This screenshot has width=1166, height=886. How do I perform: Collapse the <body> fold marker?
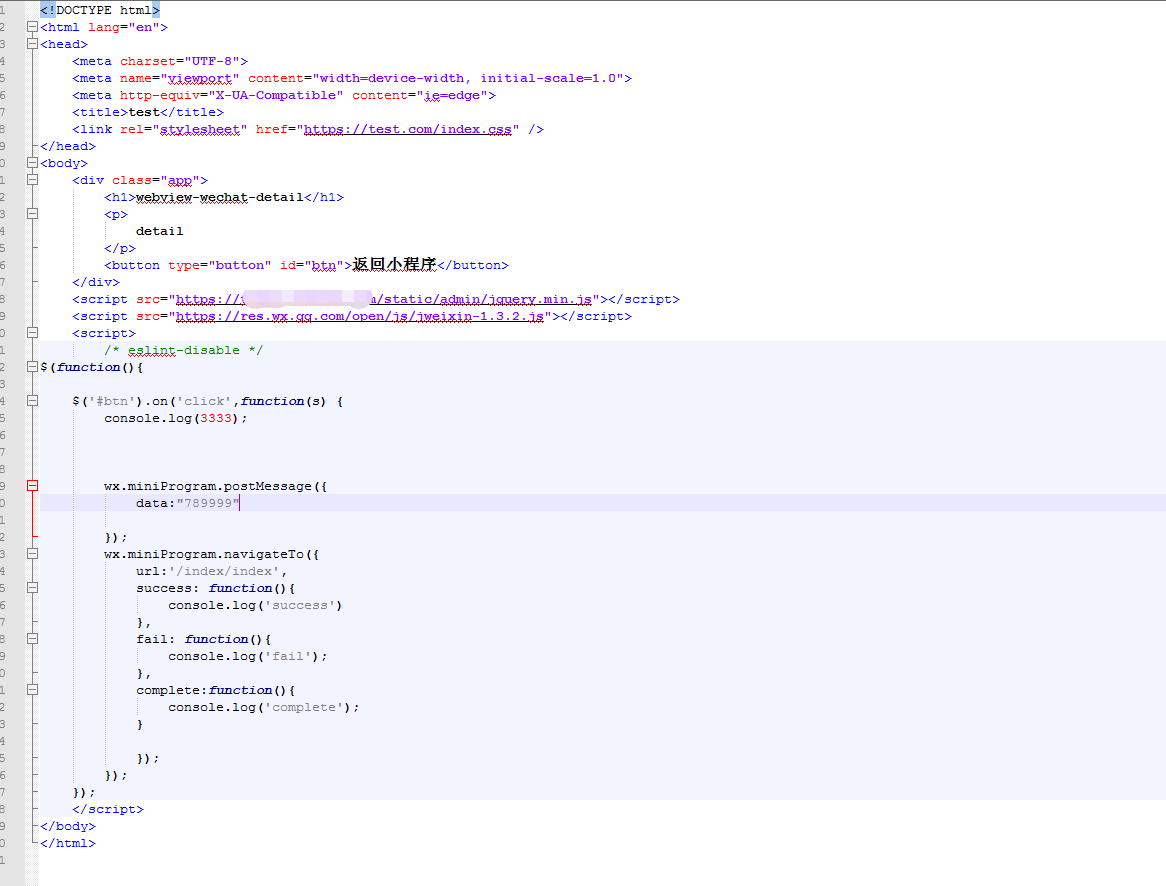[32, 163]
